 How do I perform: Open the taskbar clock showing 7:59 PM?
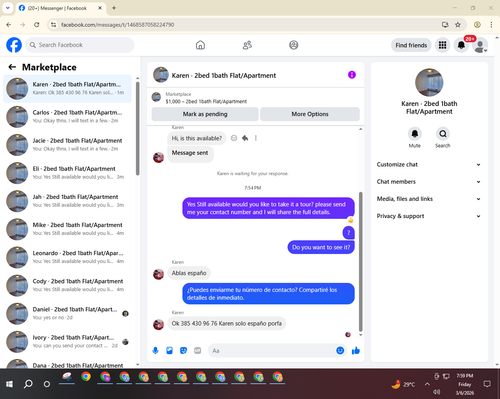(x=465, y=384)
